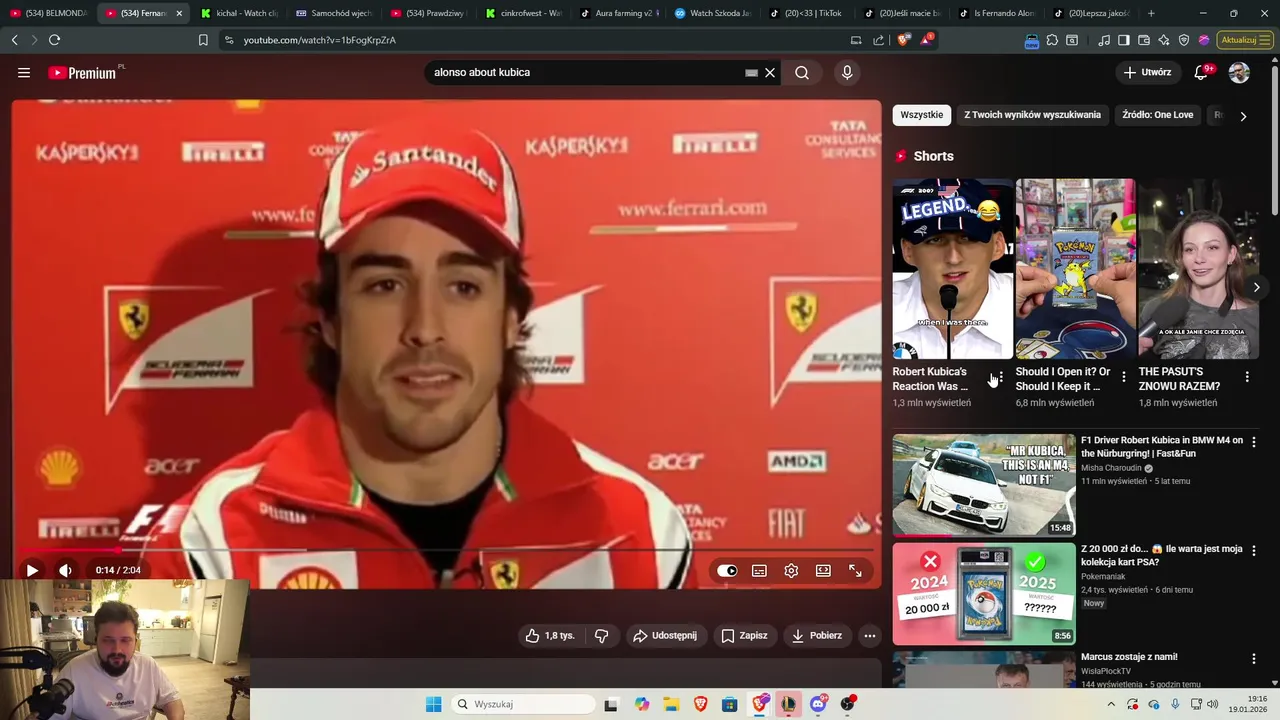Open options for the kart PSA video
The width and height of the screenshot is (1280, 720).
(x=1254, y=550)
